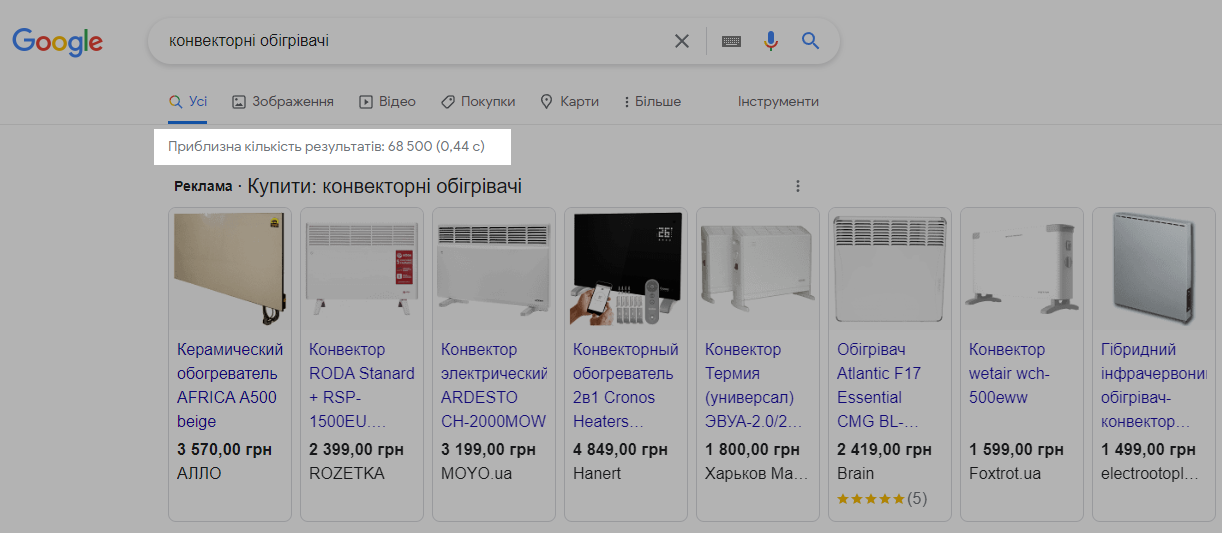Image resolution: width=1222 pixels, height=533 pixels.
Task: Clear the search query with X icon
Action: coord(682,41)
